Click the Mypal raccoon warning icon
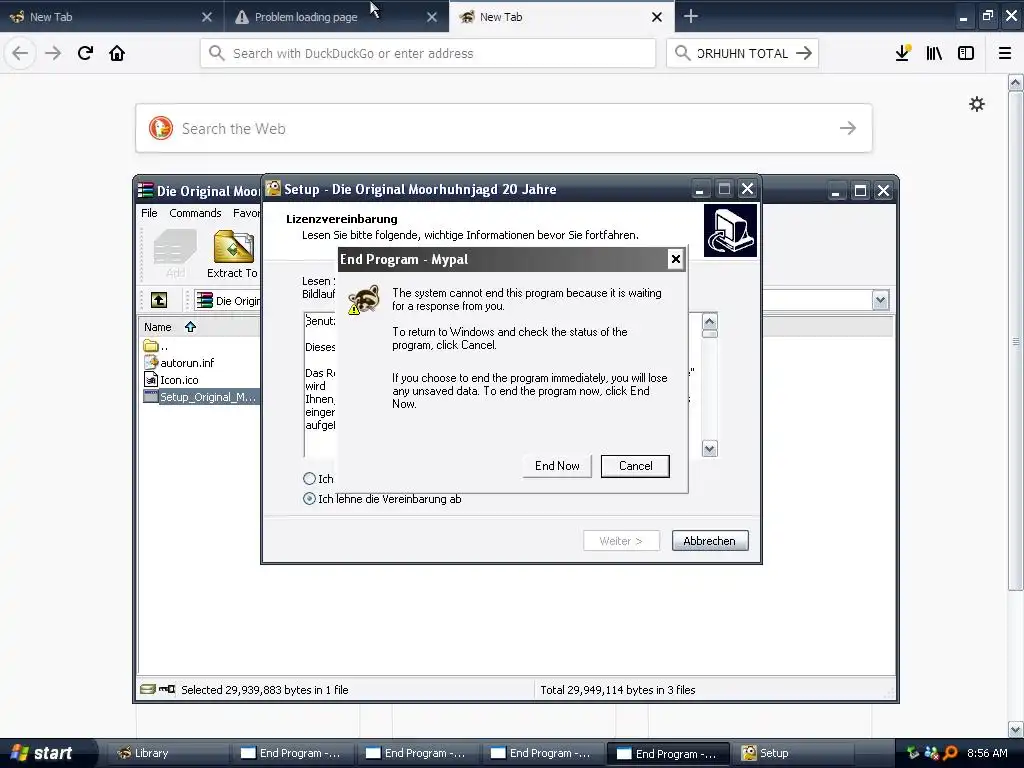 364,299
